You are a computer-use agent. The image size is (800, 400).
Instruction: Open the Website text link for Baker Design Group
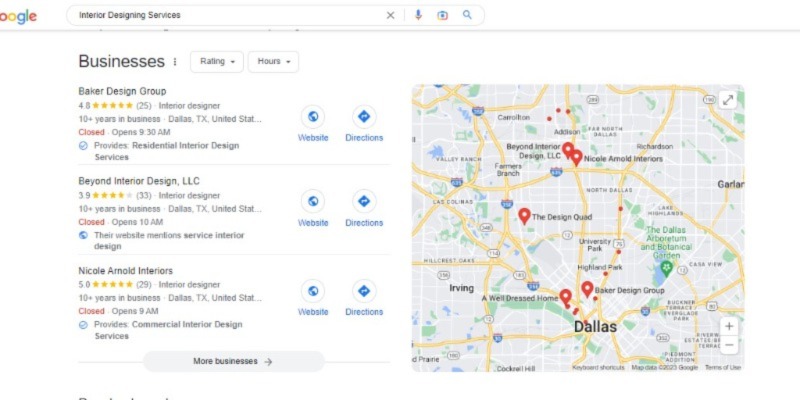coord(313,138)
